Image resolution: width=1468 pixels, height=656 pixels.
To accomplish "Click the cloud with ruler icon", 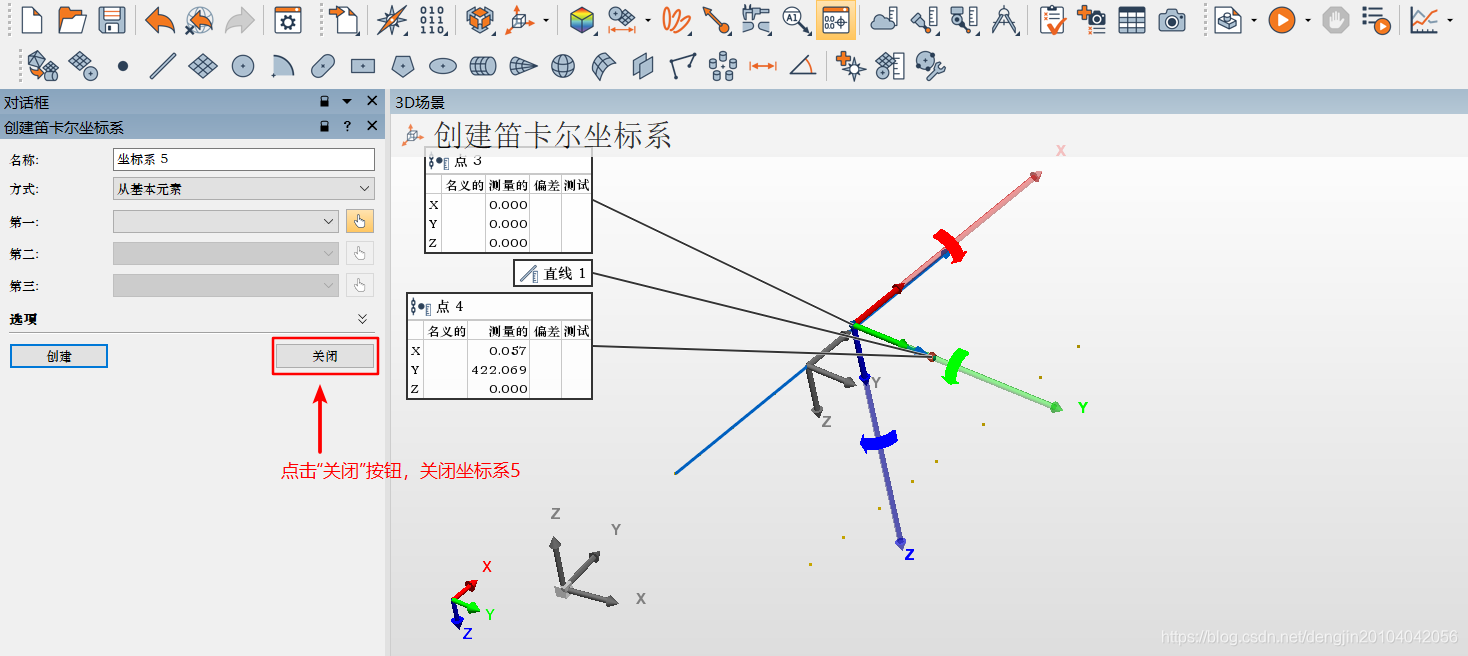I will [885, 19].
